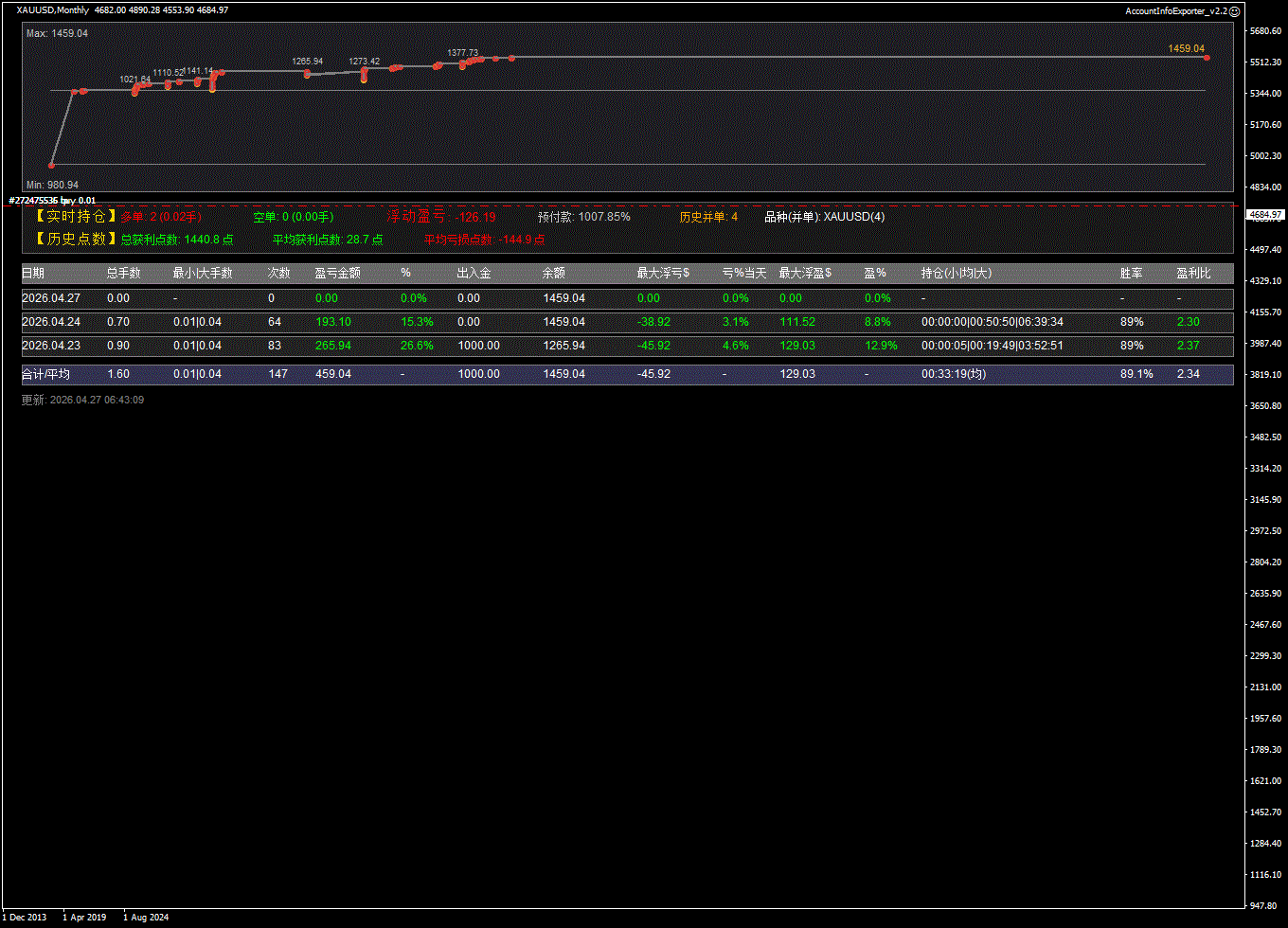Click the current price tag 4684.97
Screen dimensions: 1288x928
click(x=1265, y=216)
